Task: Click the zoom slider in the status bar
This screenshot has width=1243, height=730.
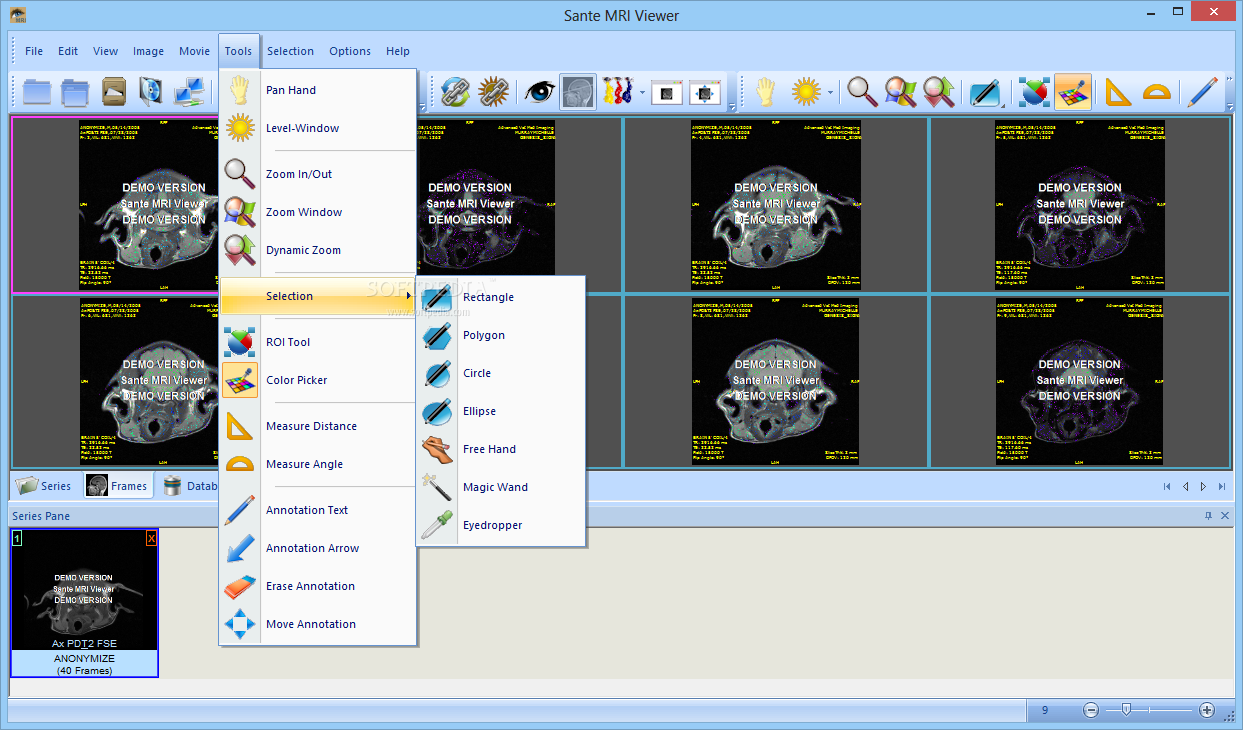Action: point(1149,710)
